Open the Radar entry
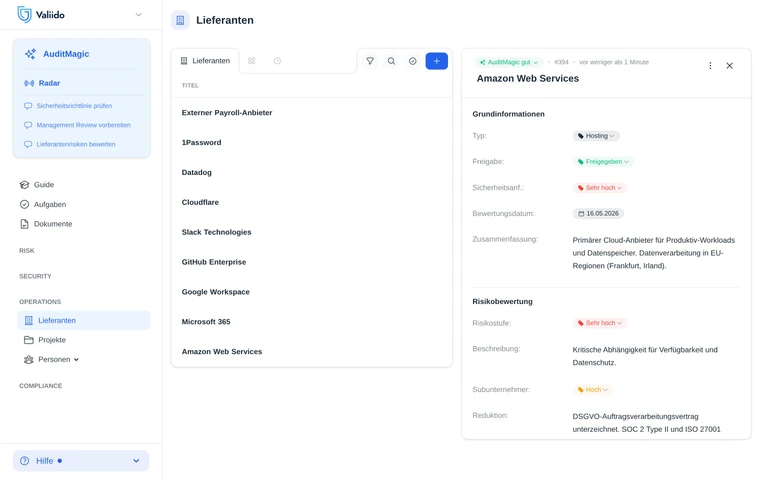The width and height of the screenshot is (768, 480). pos(49,83)
